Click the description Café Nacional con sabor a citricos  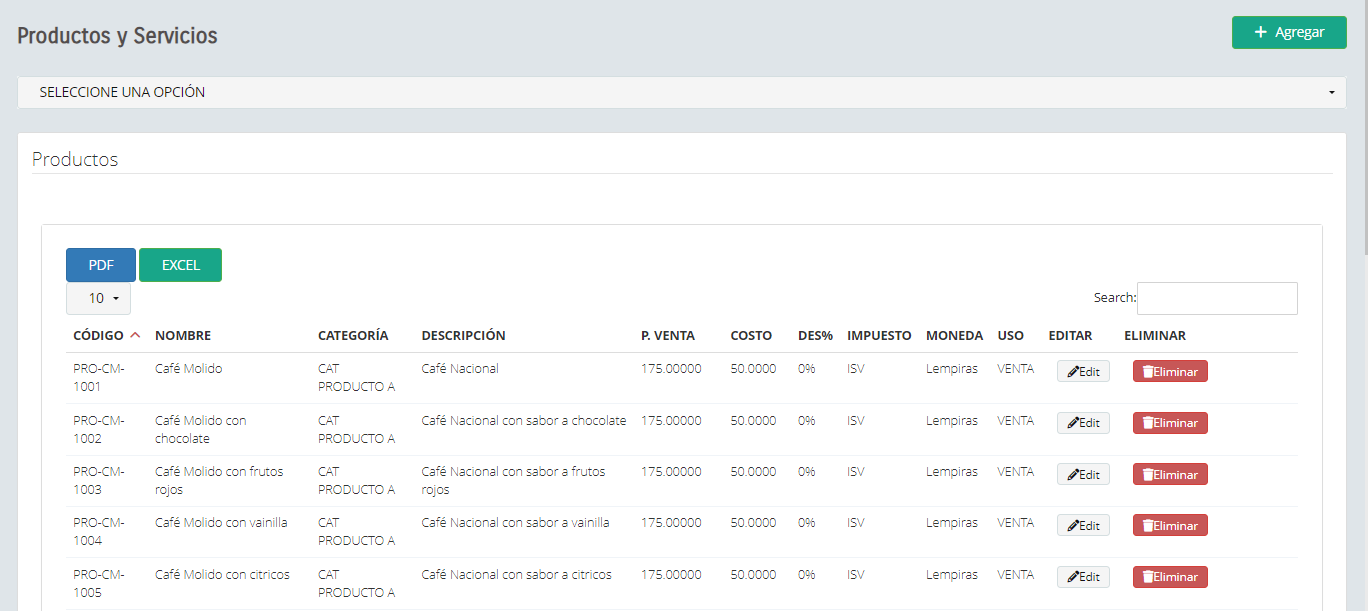516,574
